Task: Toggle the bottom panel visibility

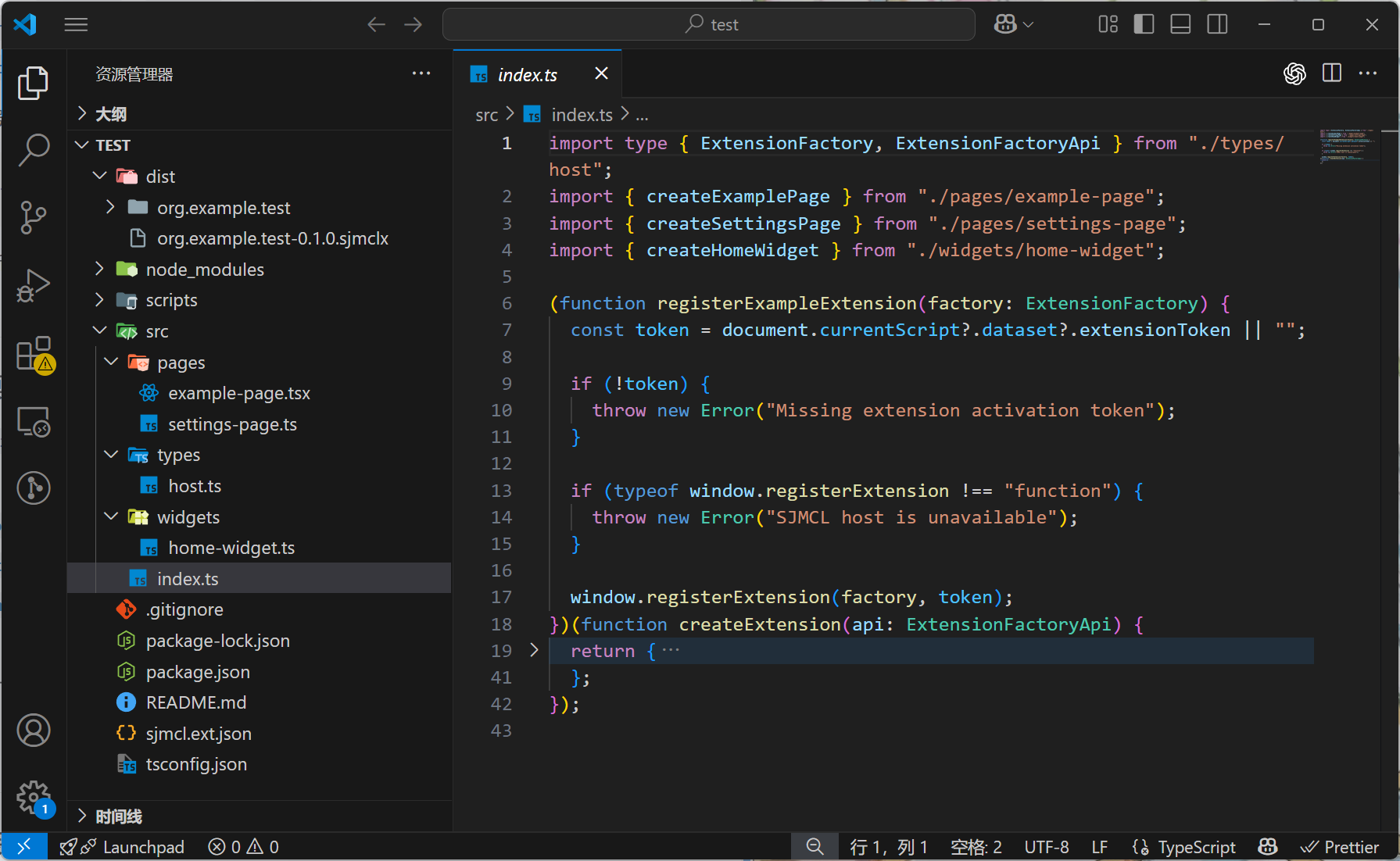Action: (1180, 24)
